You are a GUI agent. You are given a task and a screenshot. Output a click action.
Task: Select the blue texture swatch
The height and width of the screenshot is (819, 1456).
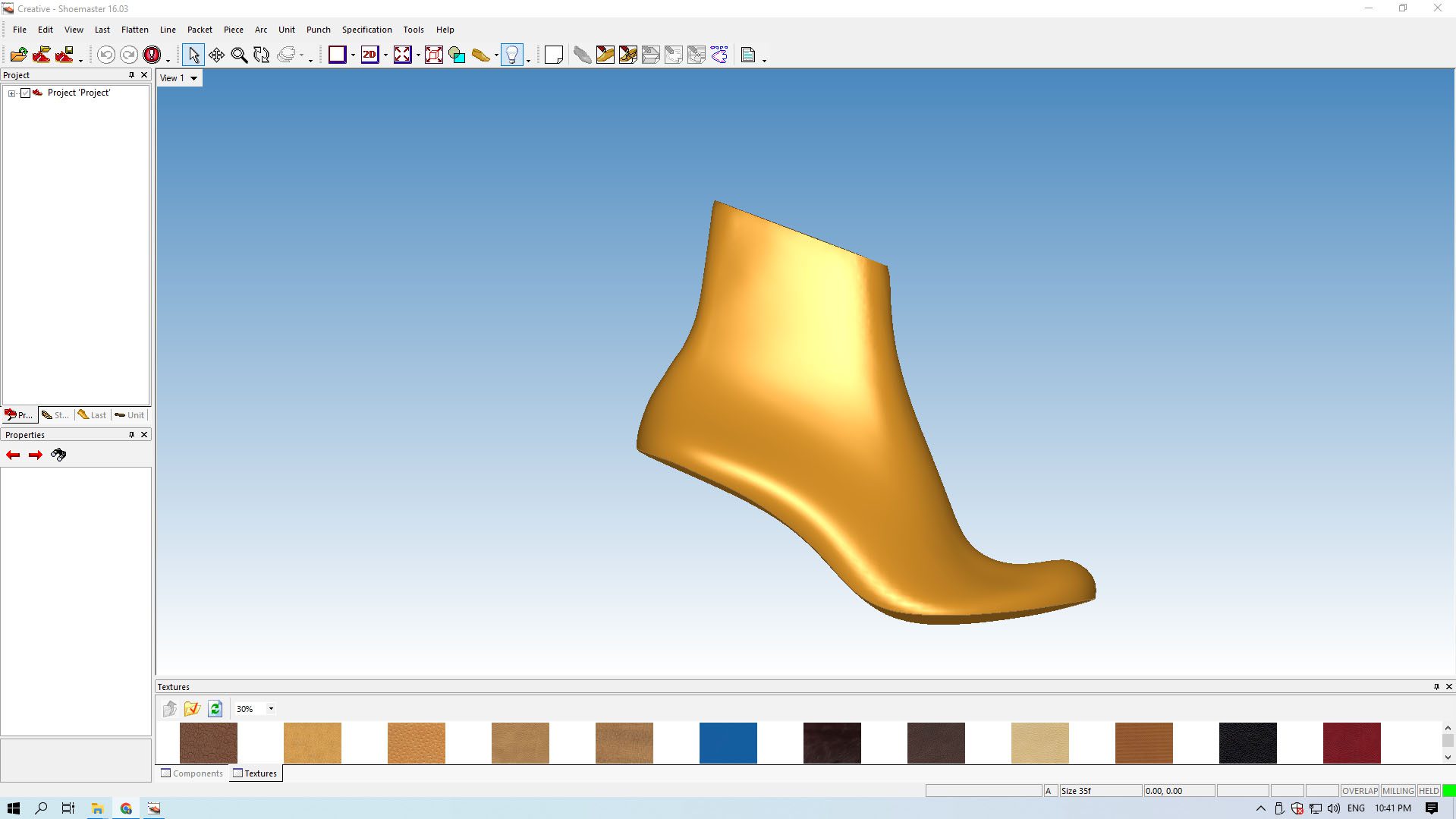coord(728,743)
